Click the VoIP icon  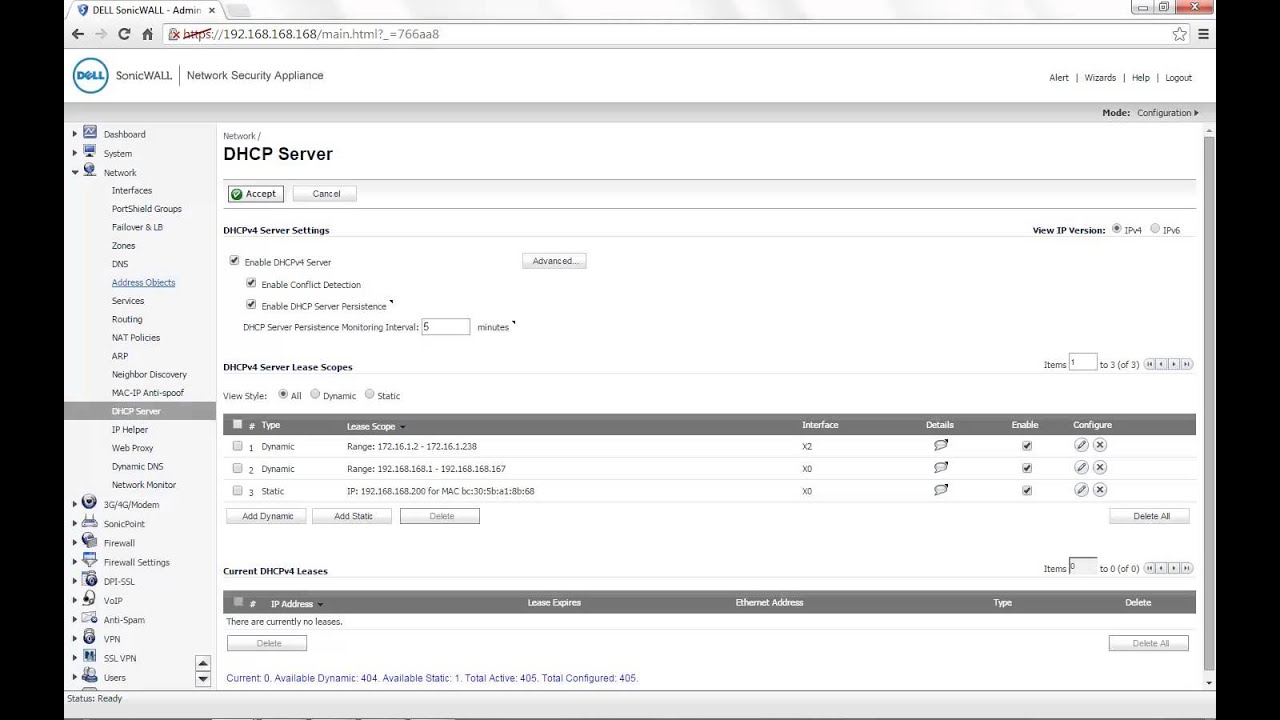90,599
